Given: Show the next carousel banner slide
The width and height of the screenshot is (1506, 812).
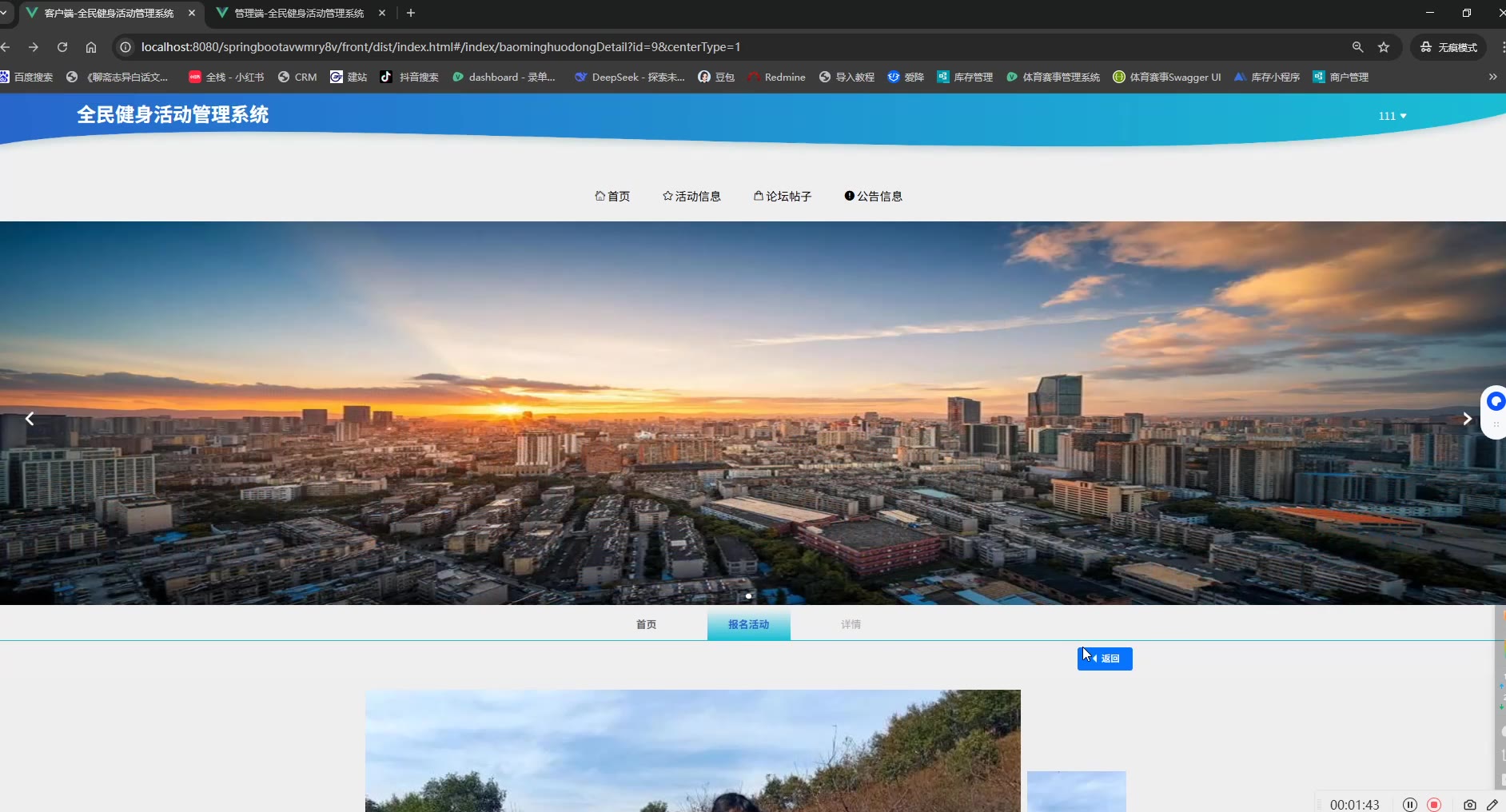Looking at the screenshot, I should [x=1467, y=419].
